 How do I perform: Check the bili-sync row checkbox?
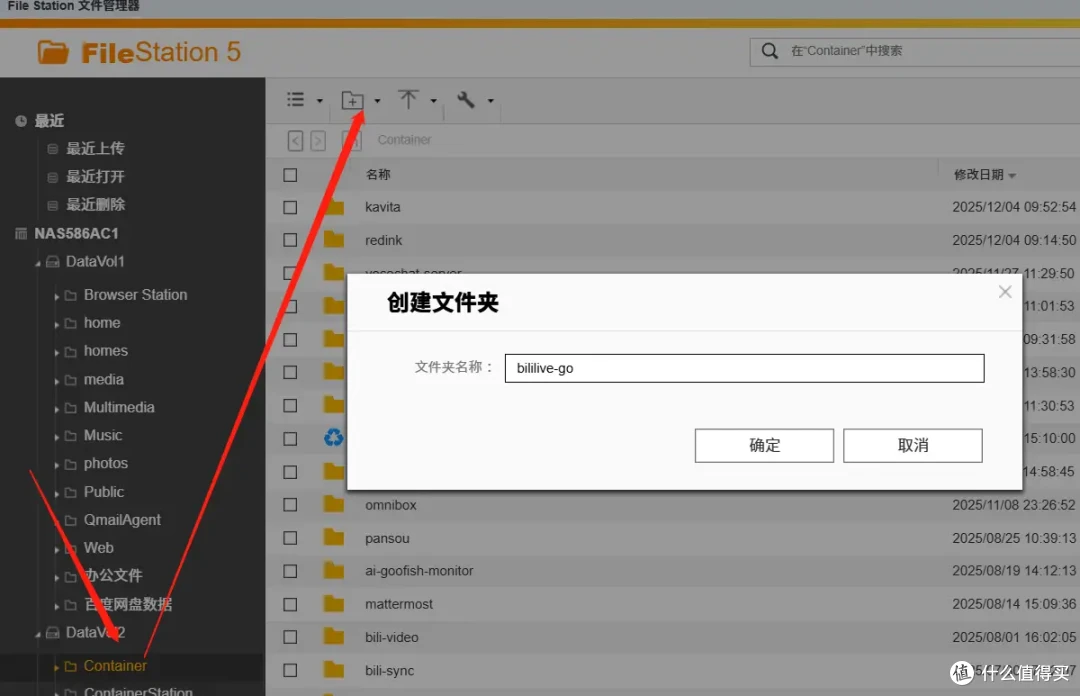291,671
